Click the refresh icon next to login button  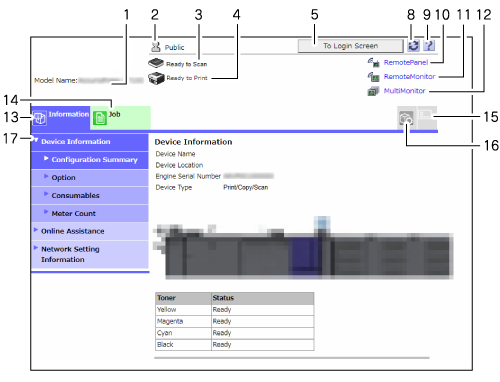pyautogui.click(x=413, y=45)
